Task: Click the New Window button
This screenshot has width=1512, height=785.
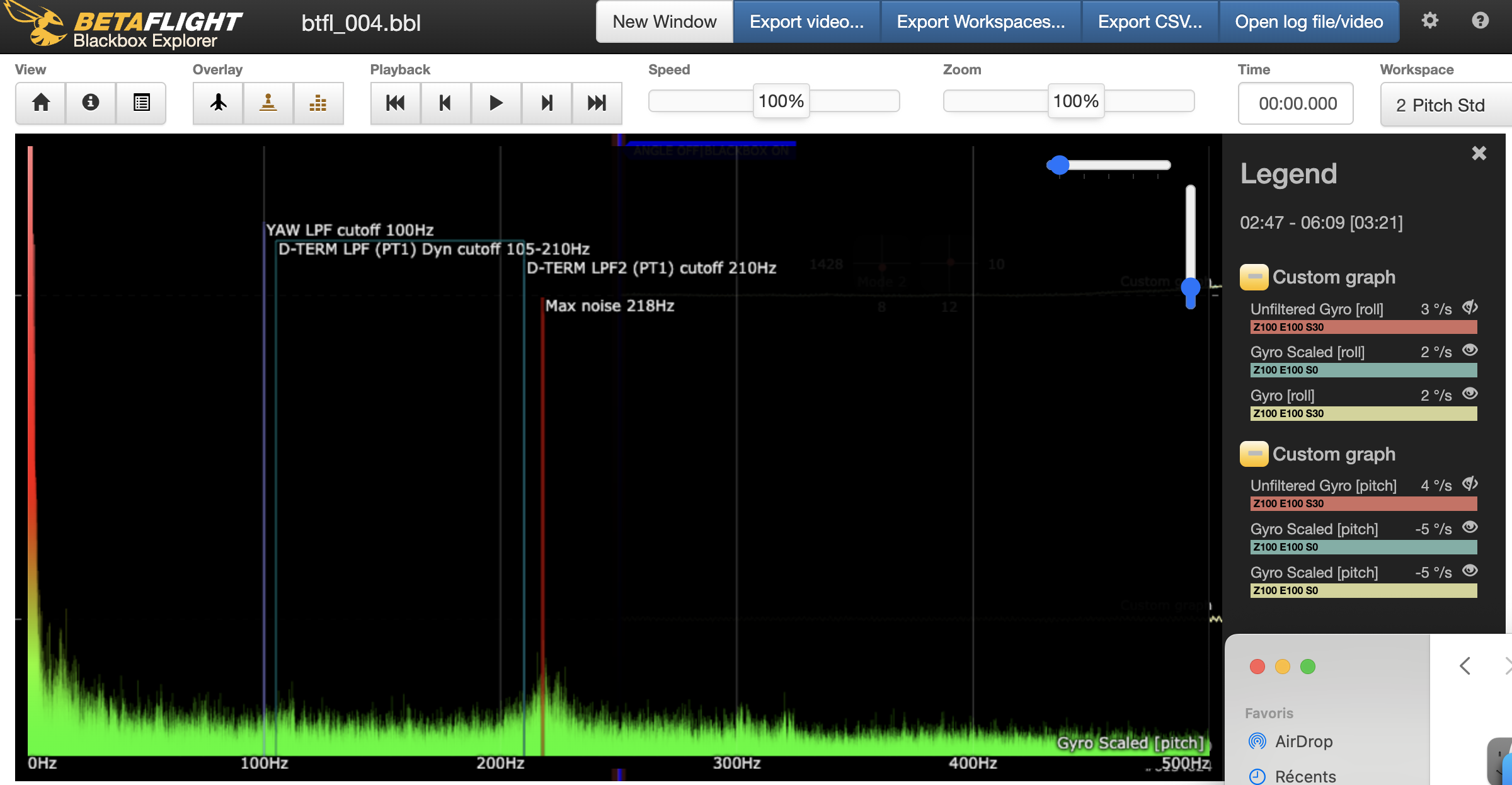Action: click(x=665, y=22)
